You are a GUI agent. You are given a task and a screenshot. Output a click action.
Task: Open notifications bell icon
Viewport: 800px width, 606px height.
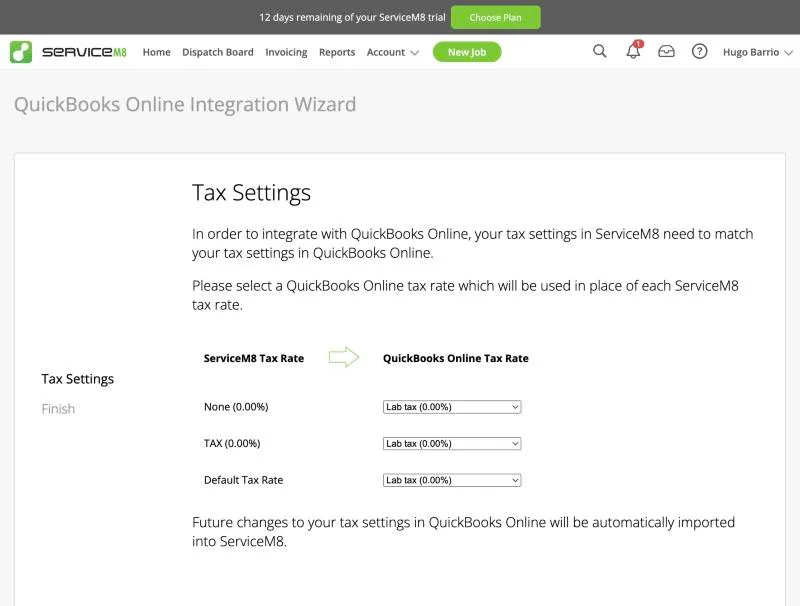click(x=633, y=51)
